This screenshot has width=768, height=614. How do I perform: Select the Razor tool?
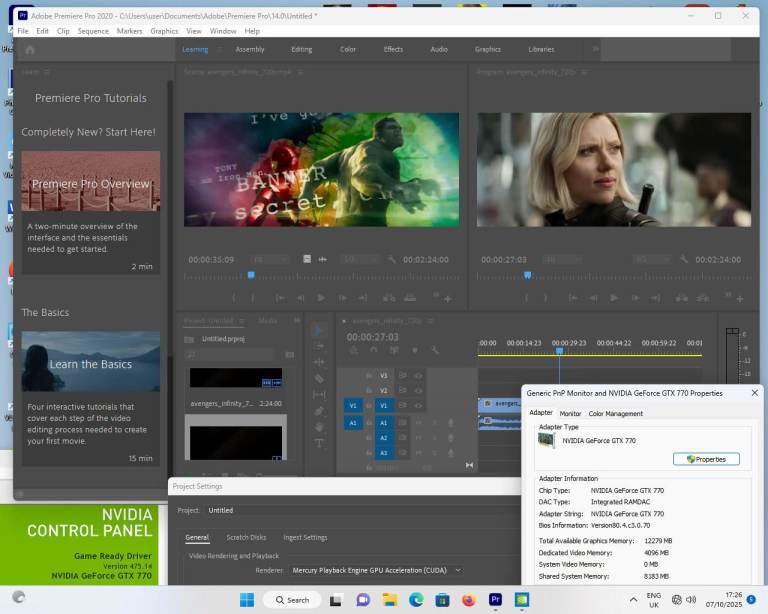tap(319, 378)
